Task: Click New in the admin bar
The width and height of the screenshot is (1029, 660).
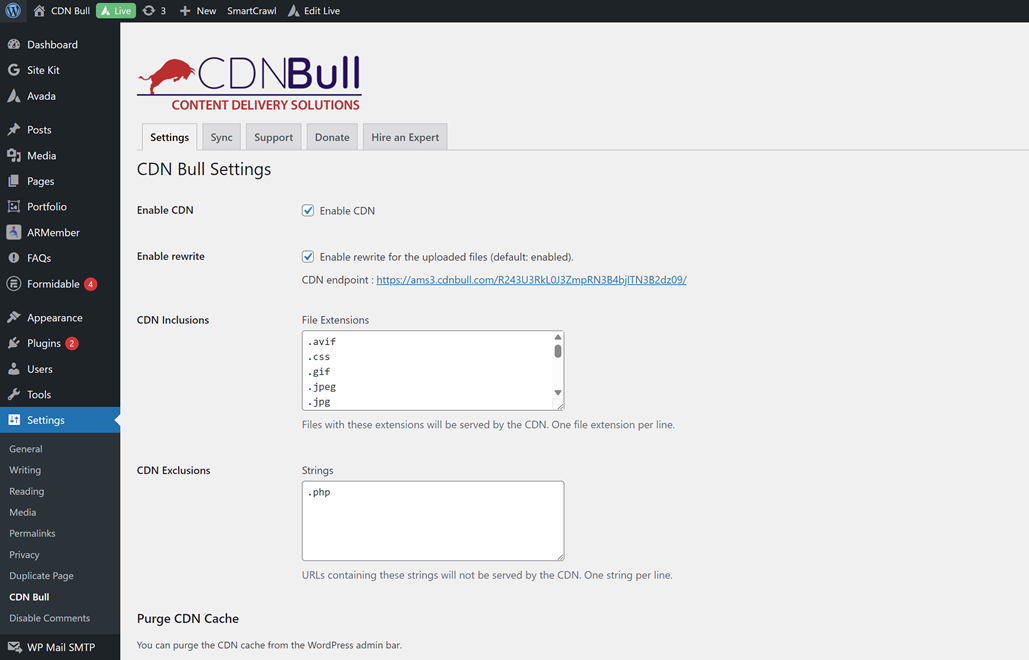Action: tap(206, 10)
